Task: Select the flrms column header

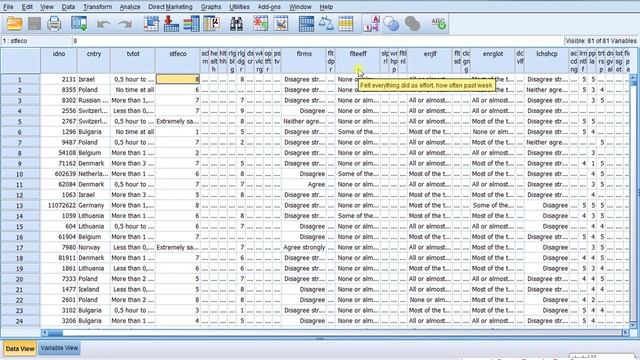Action: pyautogui.click(x=304, y=61)
